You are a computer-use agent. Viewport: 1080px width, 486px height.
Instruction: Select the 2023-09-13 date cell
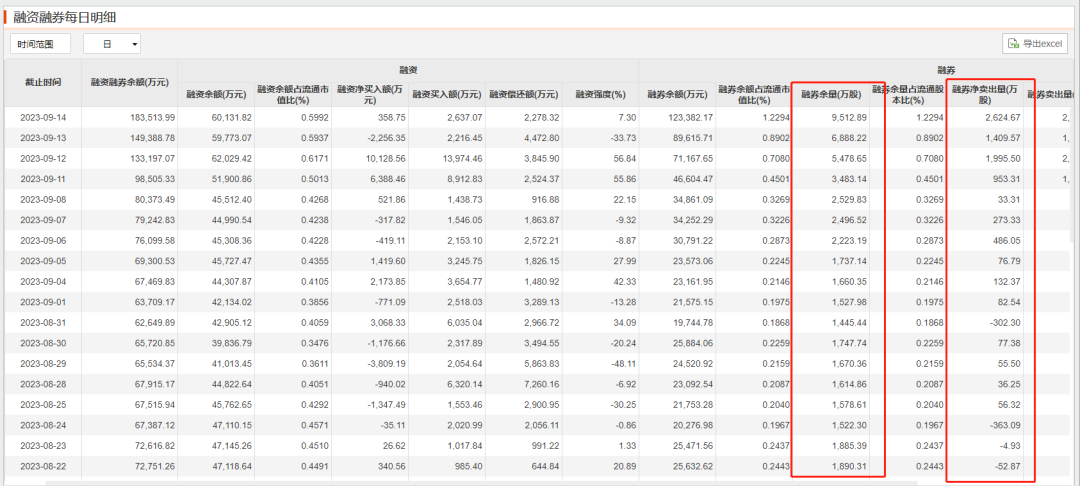(x=43, y=138)
